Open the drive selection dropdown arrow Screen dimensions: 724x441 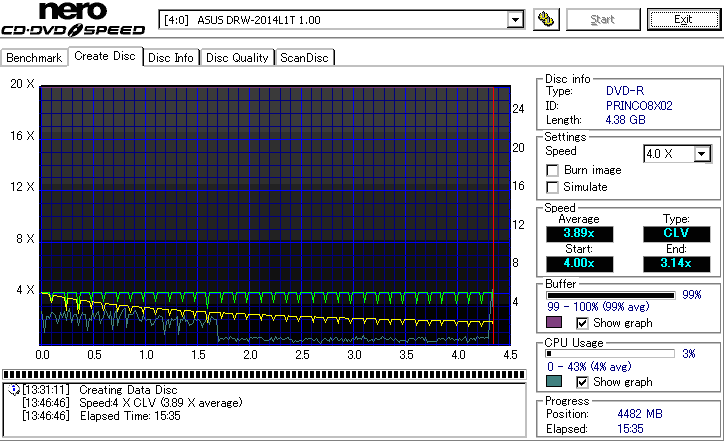point(515,20)
